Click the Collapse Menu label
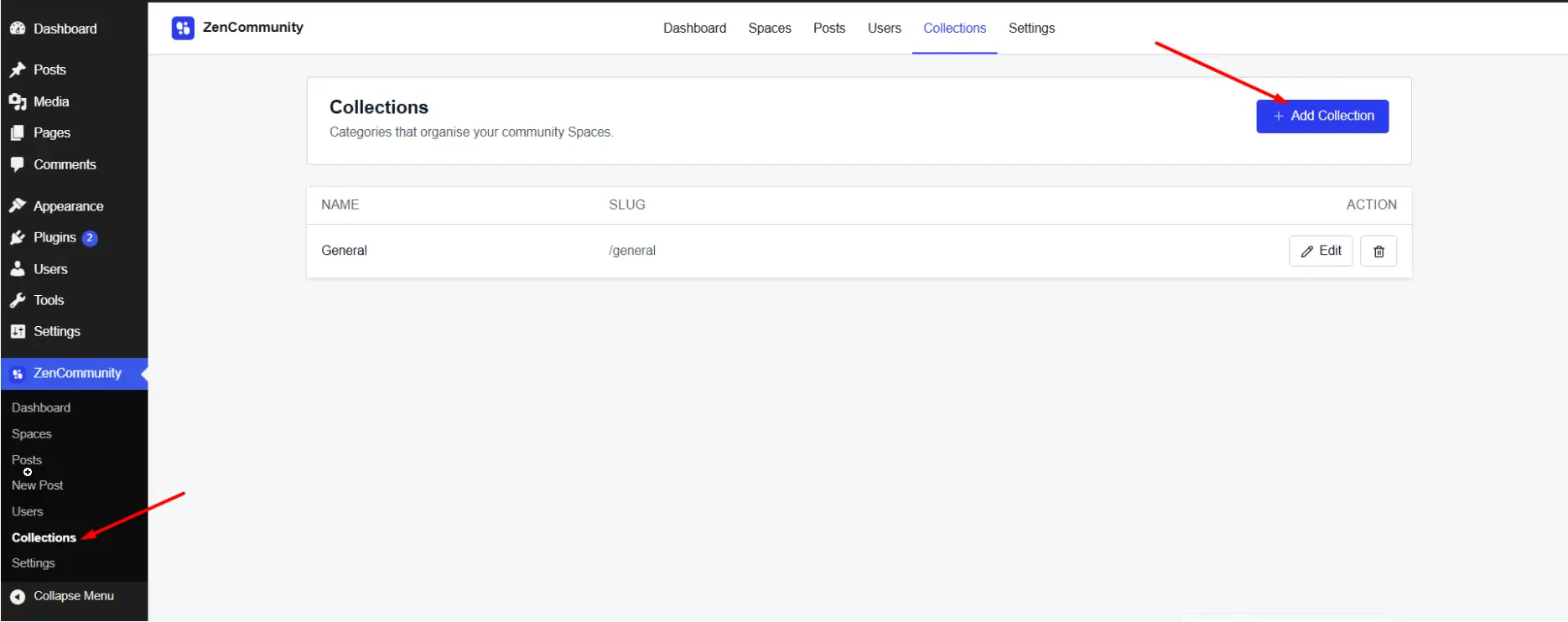 coord(74,596)
